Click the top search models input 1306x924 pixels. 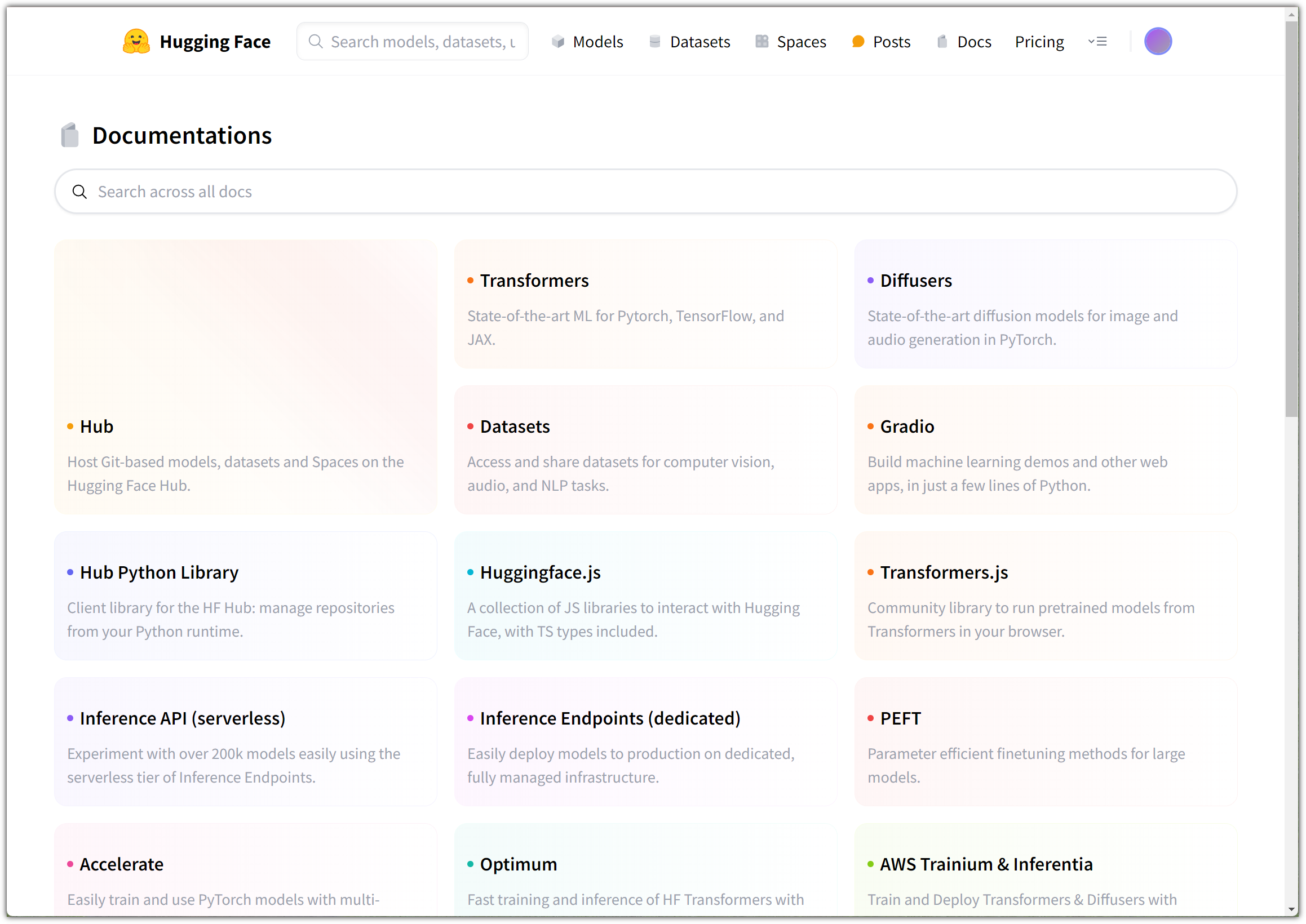(422, 42)
